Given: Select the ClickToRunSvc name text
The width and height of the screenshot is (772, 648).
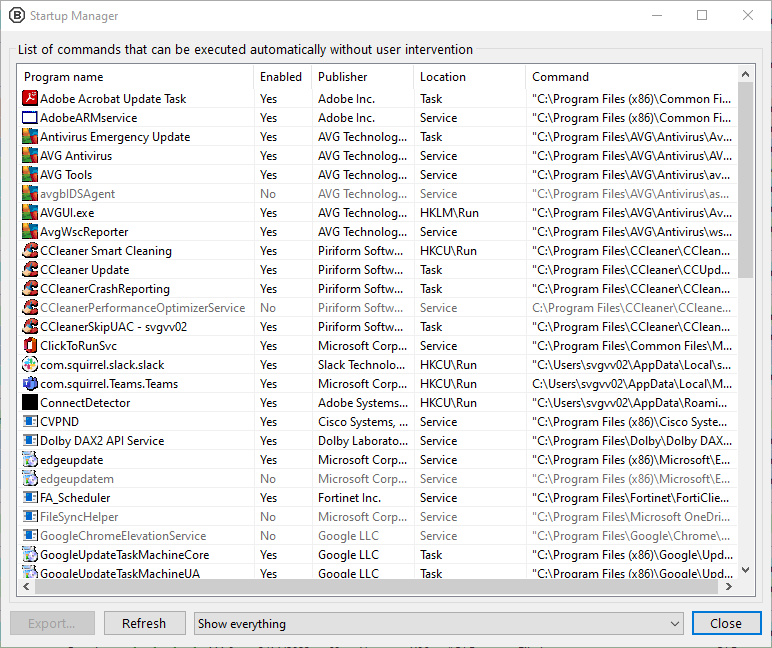Looking at the screenshot, I should pyautogui.click(x=78, y=346).
